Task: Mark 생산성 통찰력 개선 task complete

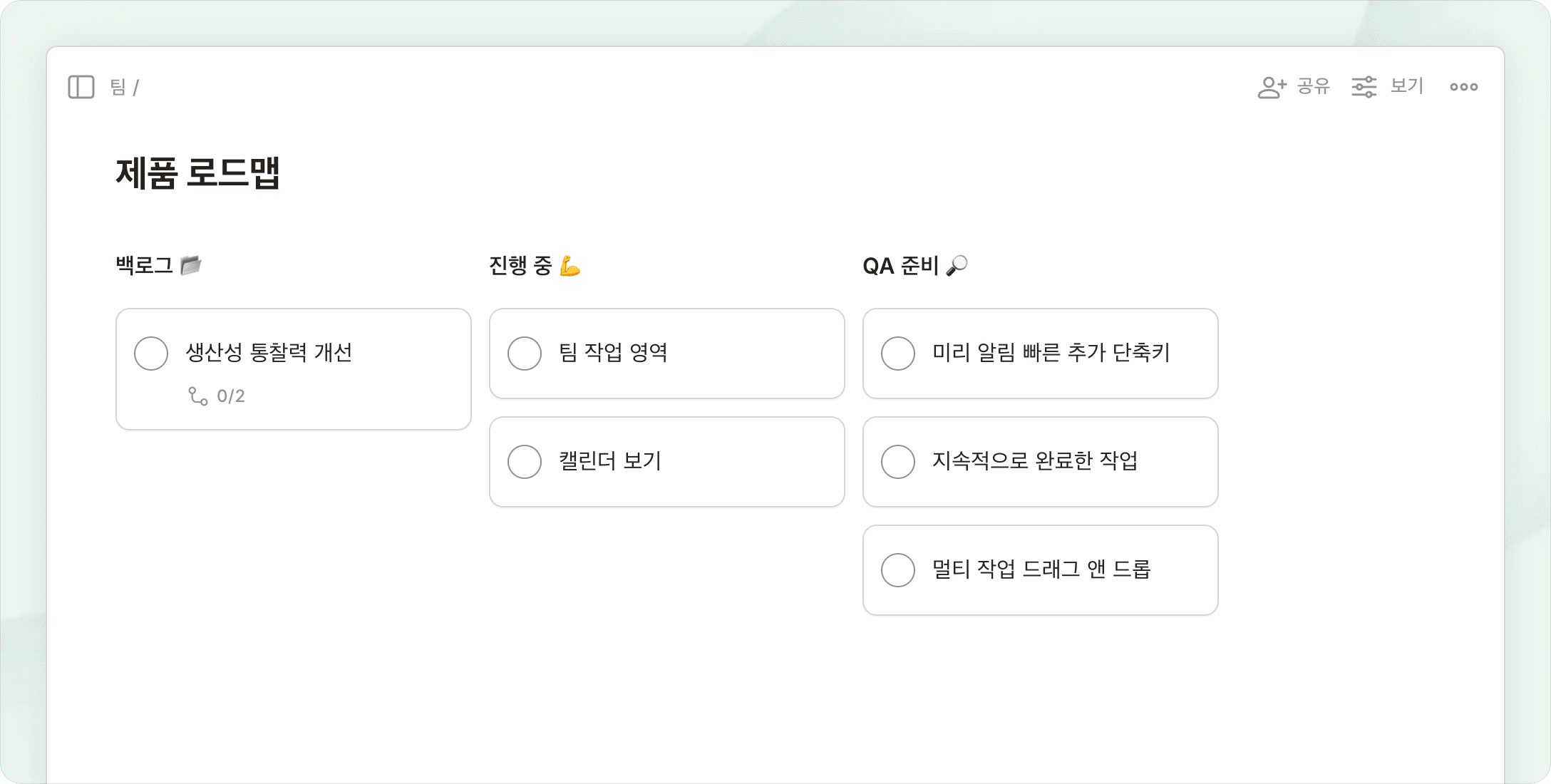Action: coord(151,354)
